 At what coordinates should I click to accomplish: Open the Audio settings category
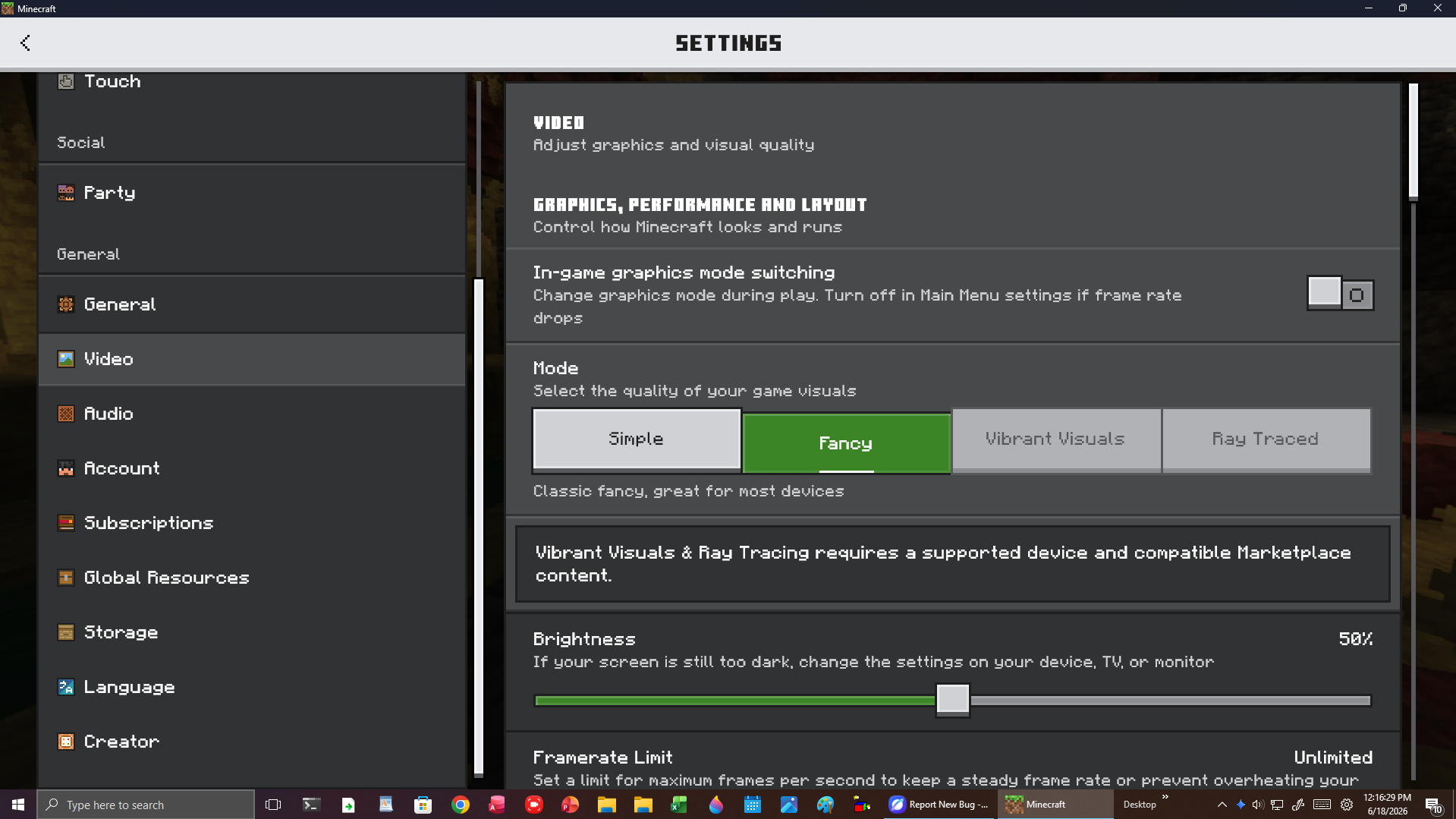point(252,414)
